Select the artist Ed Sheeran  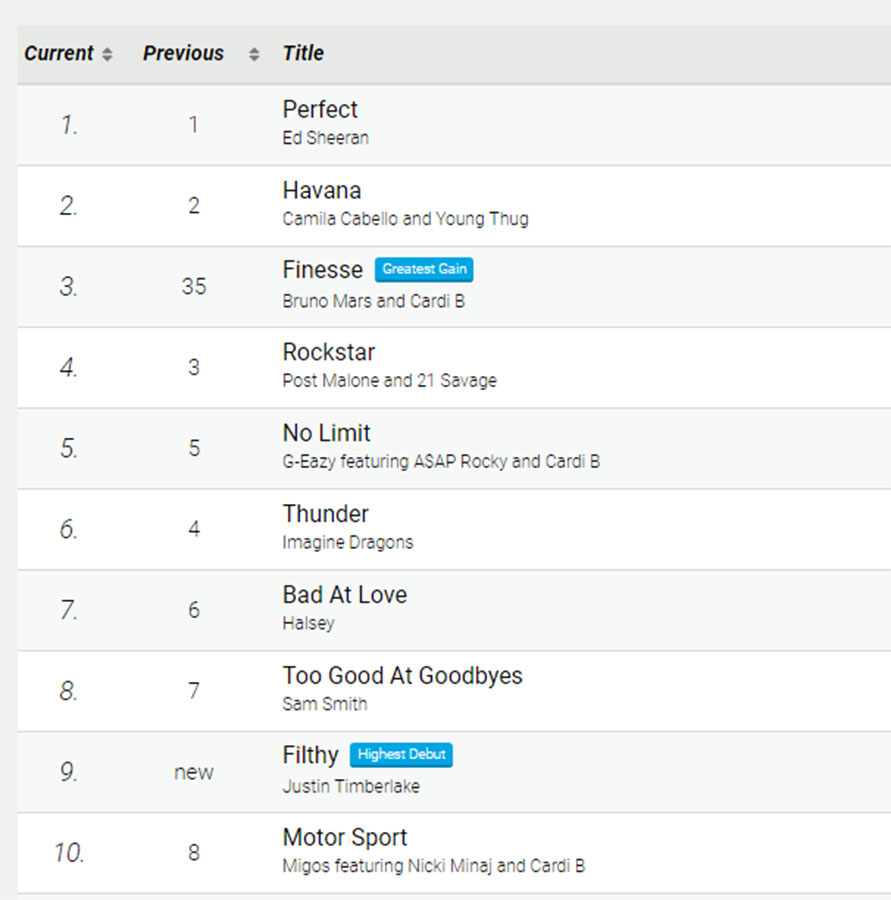point(326,138)
